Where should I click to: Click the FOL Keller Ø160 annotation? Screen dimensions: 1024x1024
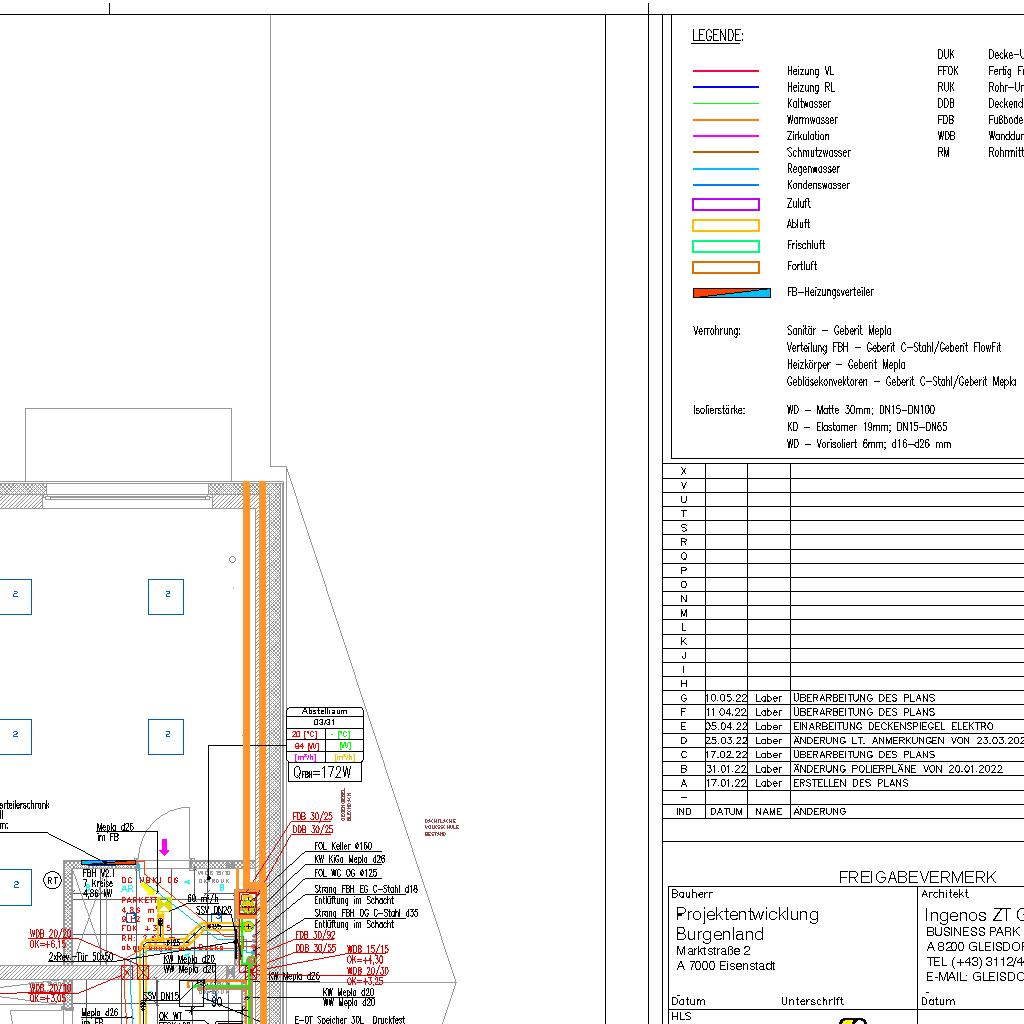tap(343, 846)
